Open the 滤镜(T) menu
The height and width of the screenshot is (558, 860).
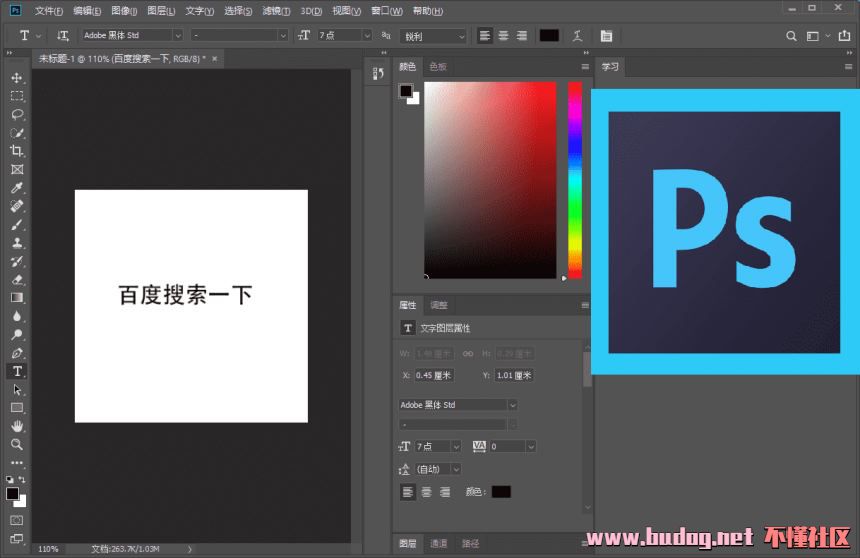pyautogui.click(x=275, y=10)
